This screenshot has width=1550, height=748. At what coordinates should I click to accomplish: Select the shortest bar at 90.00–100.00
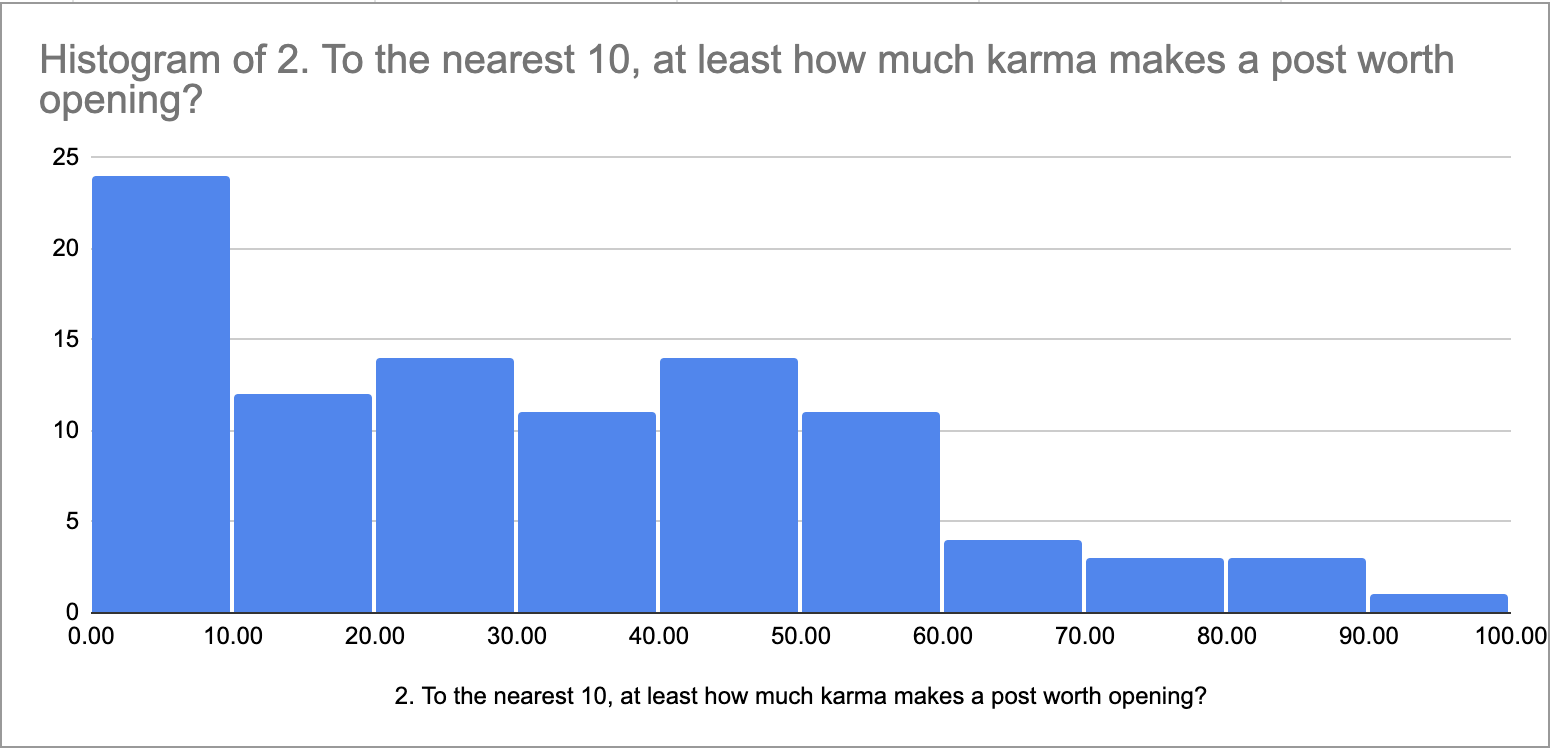(x=1439, y=603)
